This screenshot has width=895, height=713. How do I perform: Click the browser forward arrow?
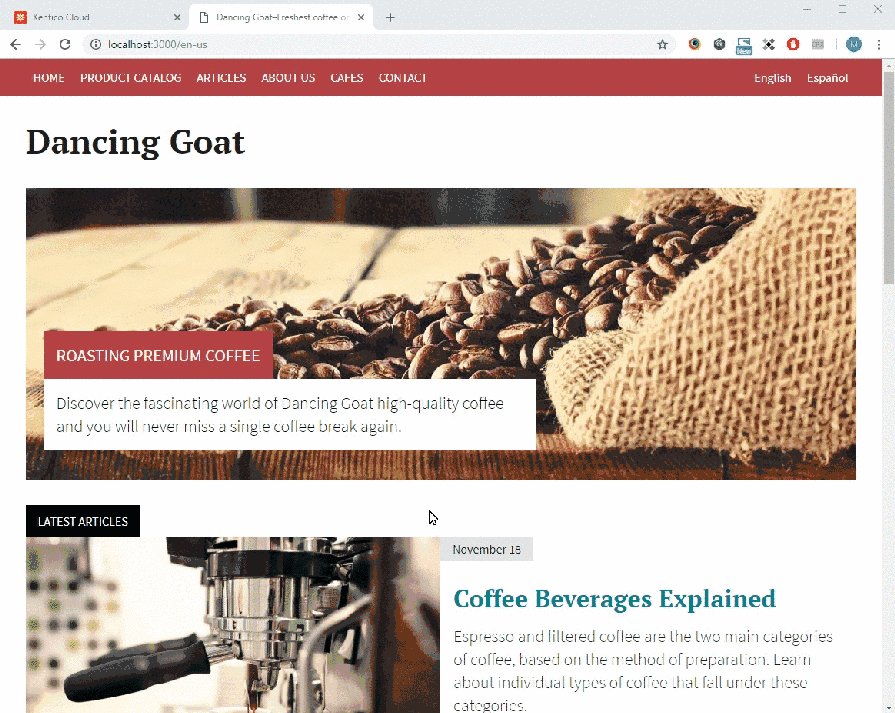coord(40,45)
